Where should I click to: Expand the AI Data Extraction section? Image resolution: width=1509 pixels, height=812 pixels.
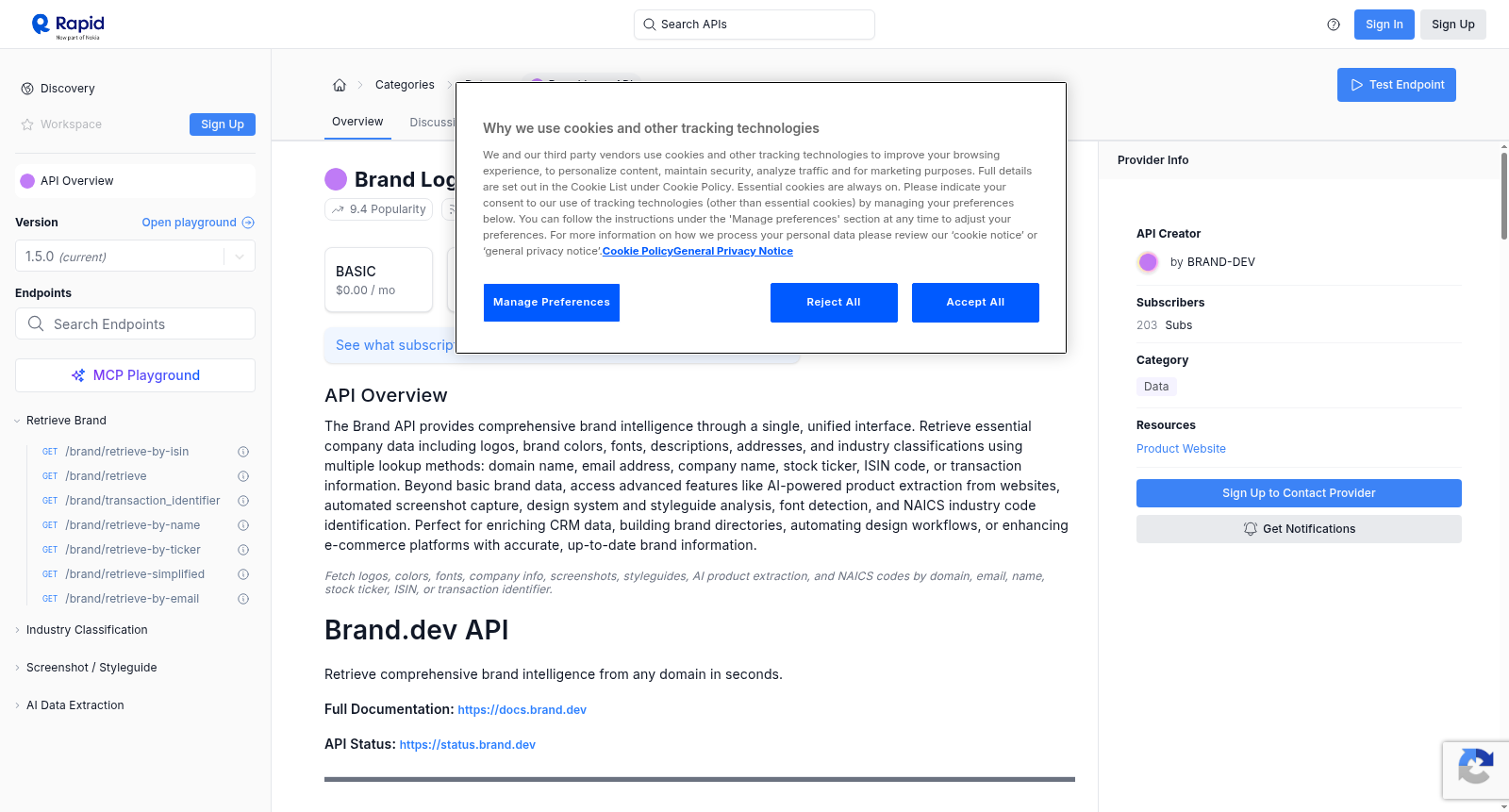[70, 705]
